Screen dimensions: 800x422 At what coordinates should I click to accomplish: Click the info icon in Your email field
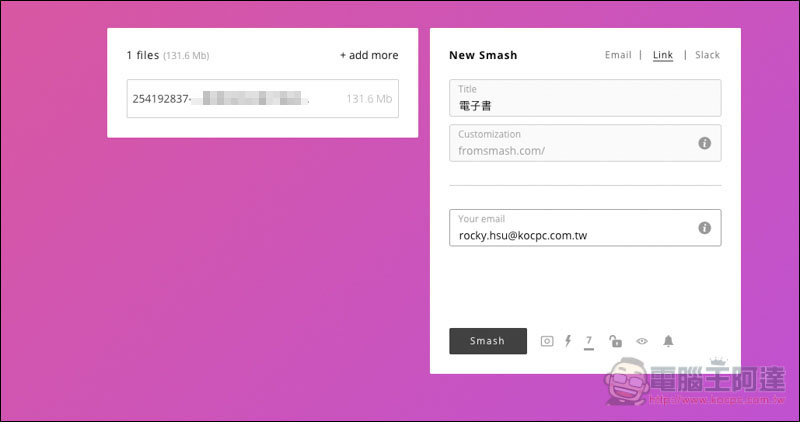(704, 228)
